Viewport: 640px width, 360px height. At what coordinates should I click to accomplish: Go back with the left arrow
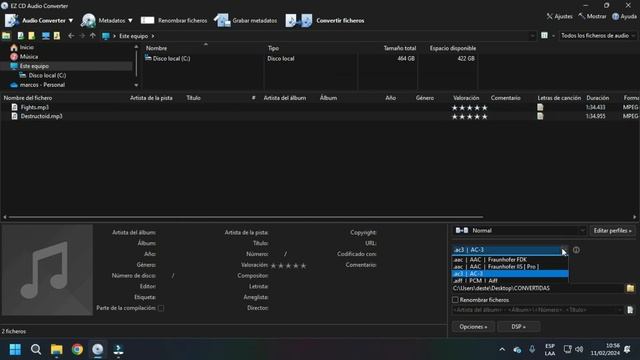(71, 36)
